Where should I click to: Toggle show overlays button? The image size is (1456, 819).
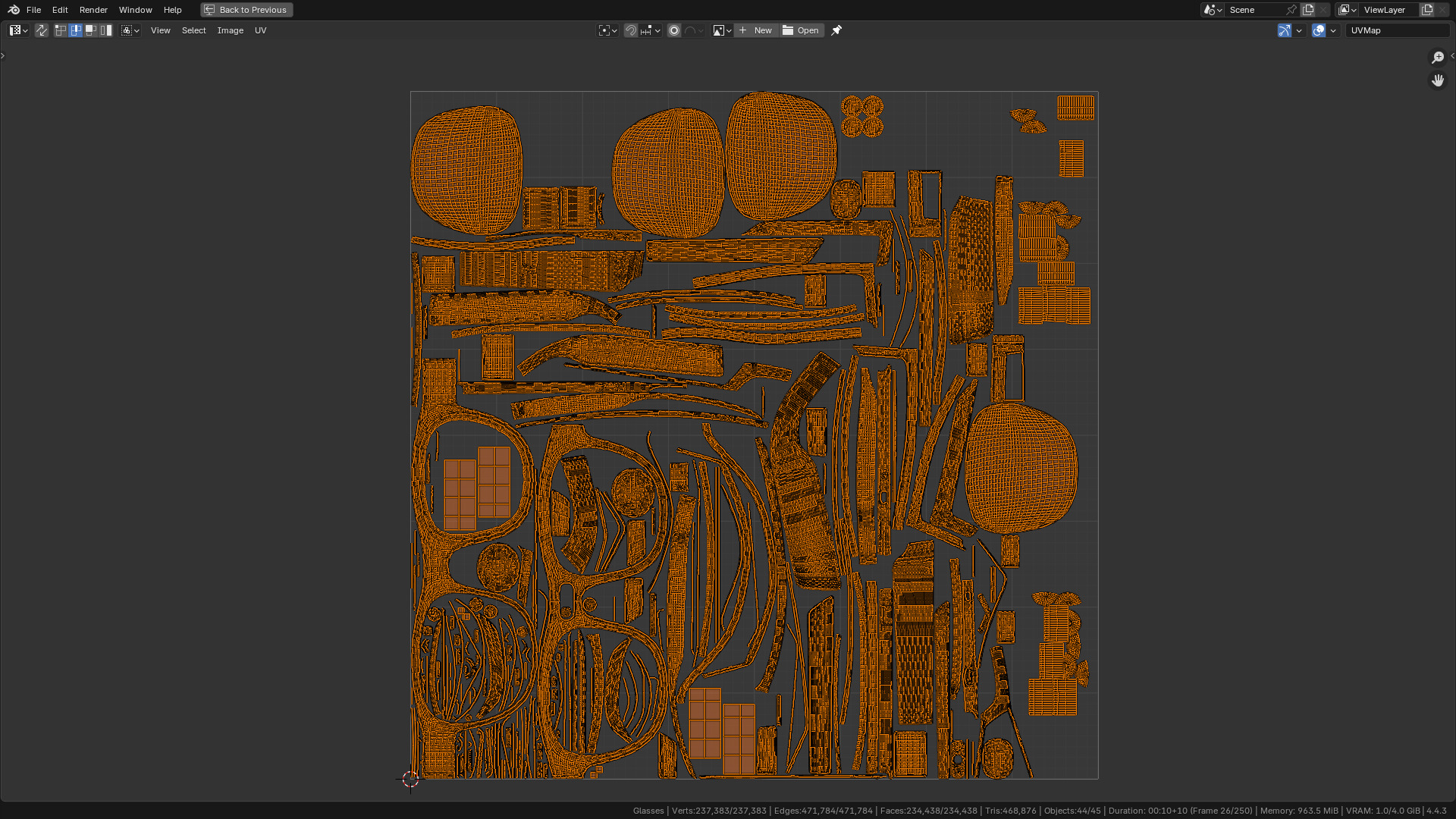coord(1319,30)
